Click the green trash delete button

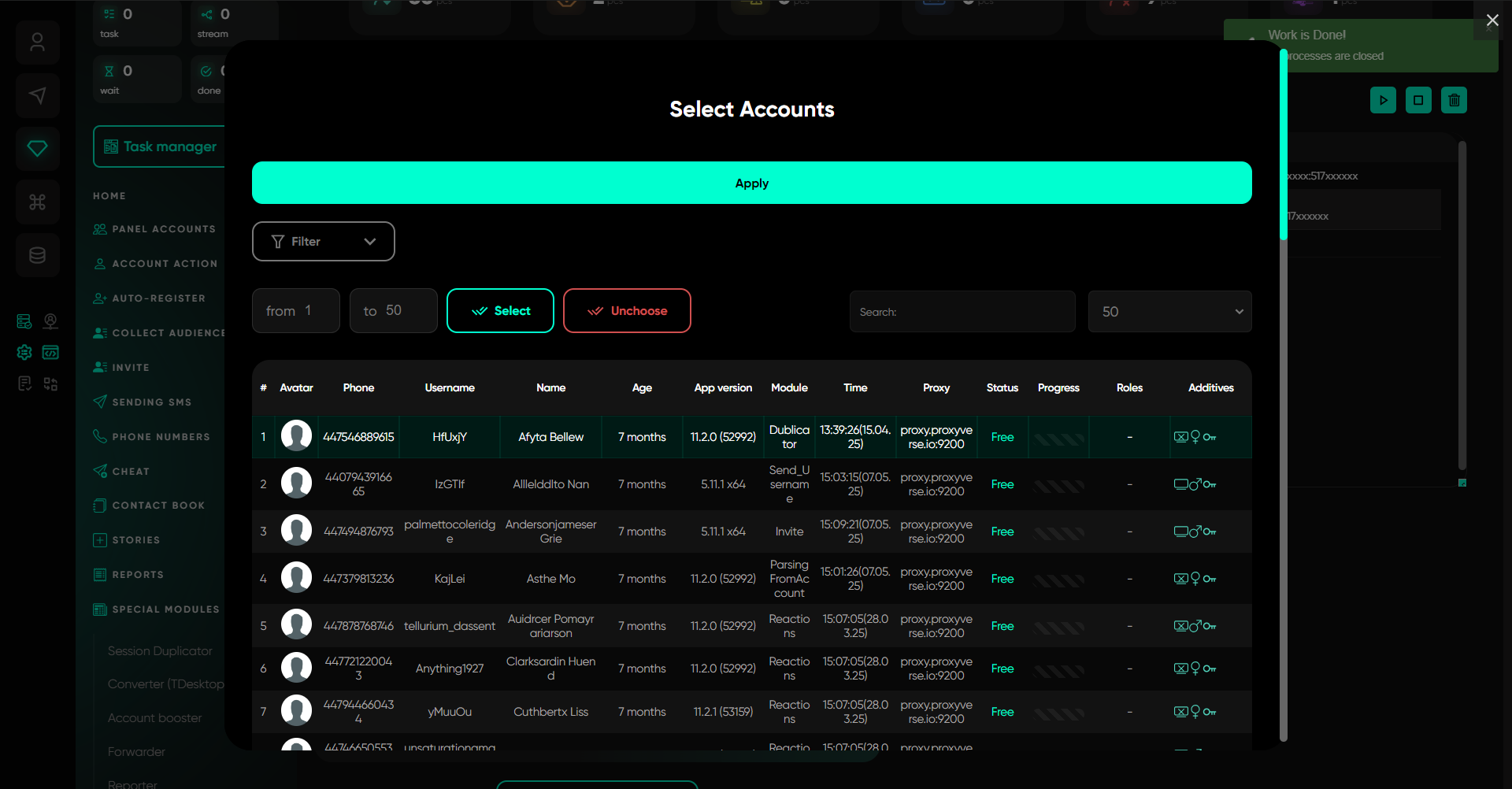click(x=1454, y=100)
